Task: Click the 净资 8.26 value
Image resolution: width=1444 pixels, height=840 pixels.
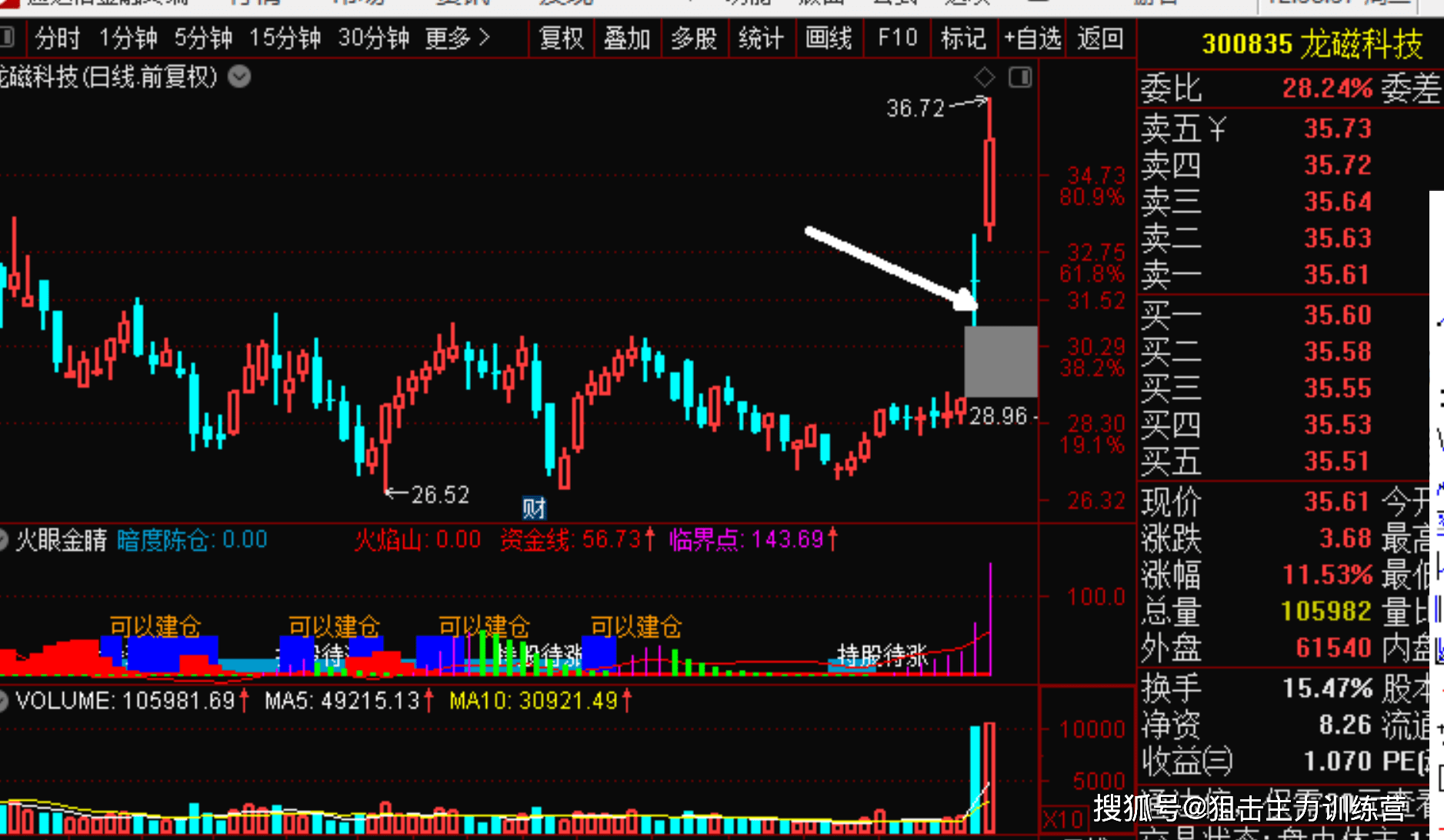Action: [x=1346, y=725]
